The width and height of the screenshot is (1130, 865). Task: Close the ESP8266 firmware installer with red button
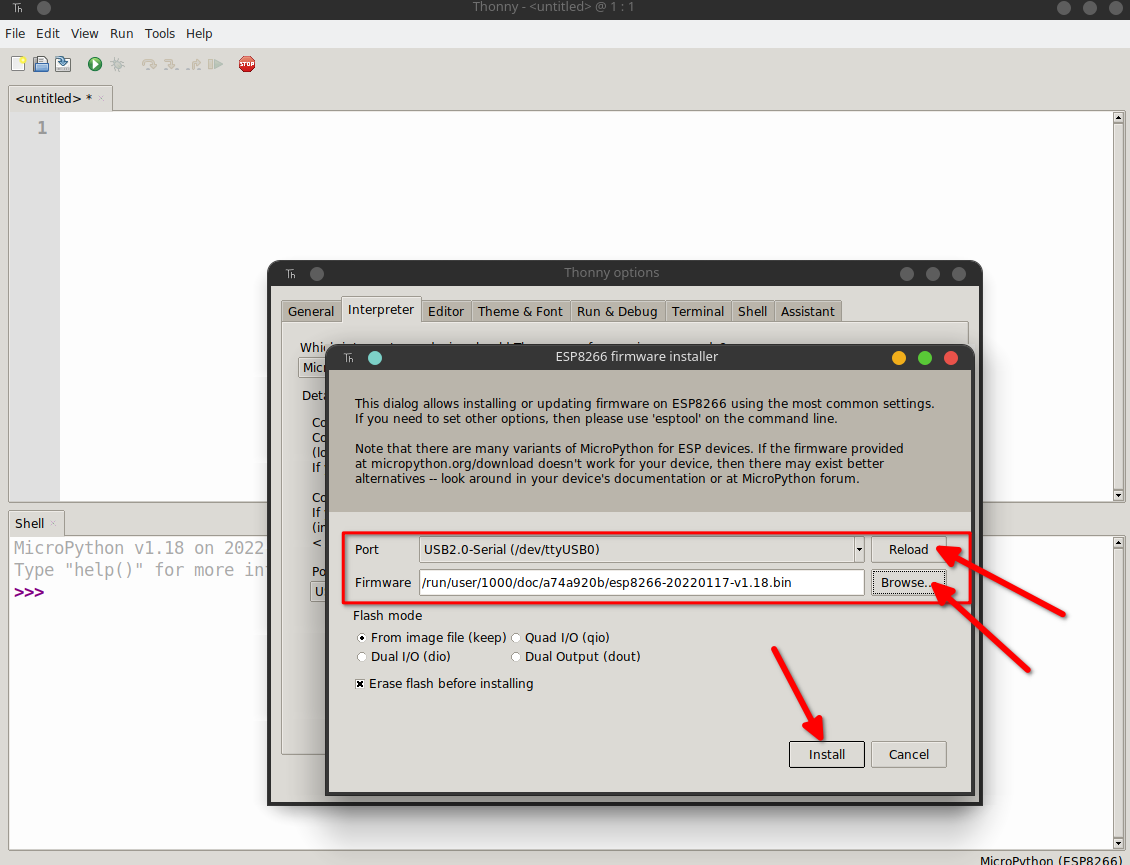point(951,358)
